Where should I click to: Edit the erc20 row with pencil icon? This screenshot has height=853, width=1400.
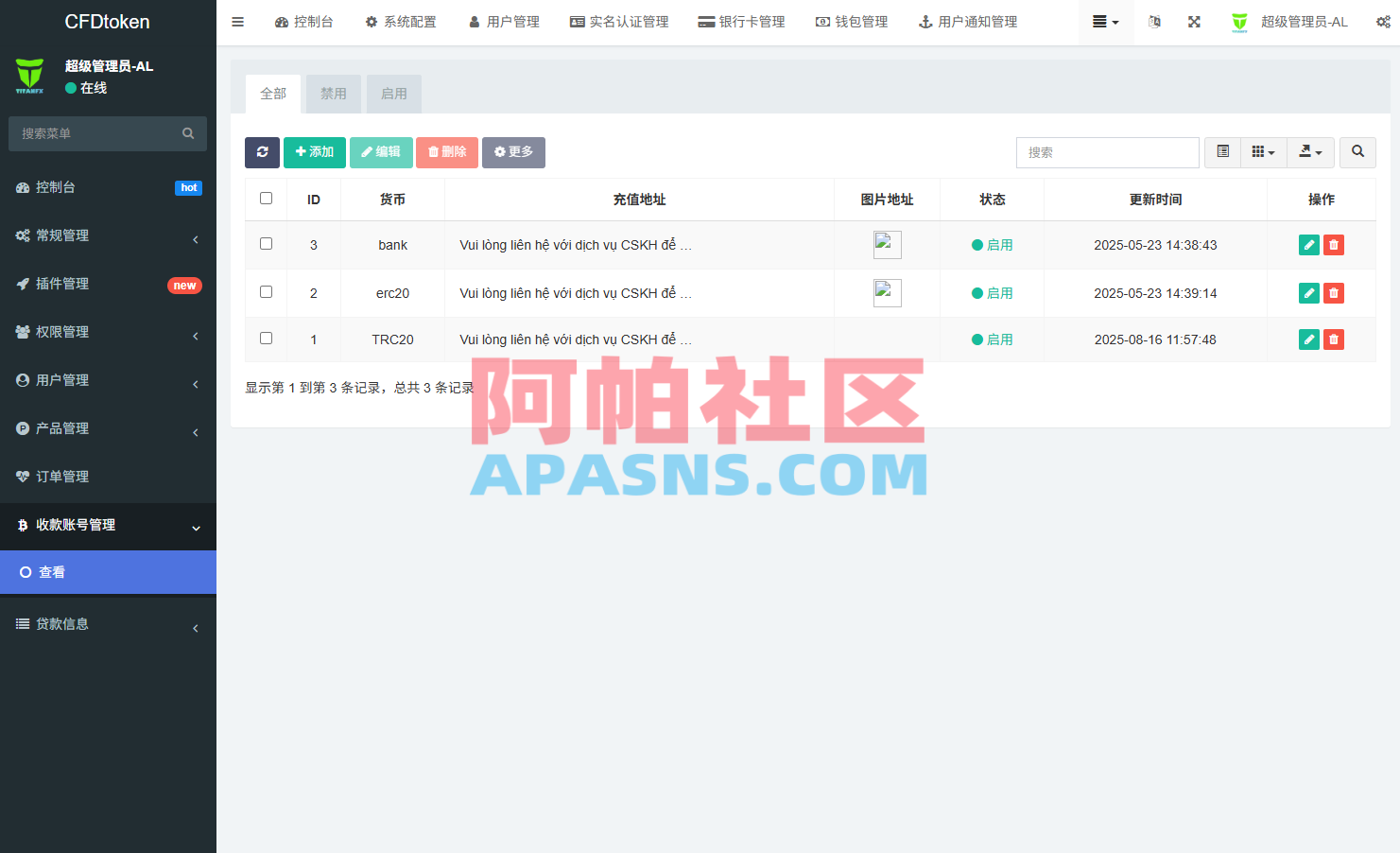(1309, 293)
